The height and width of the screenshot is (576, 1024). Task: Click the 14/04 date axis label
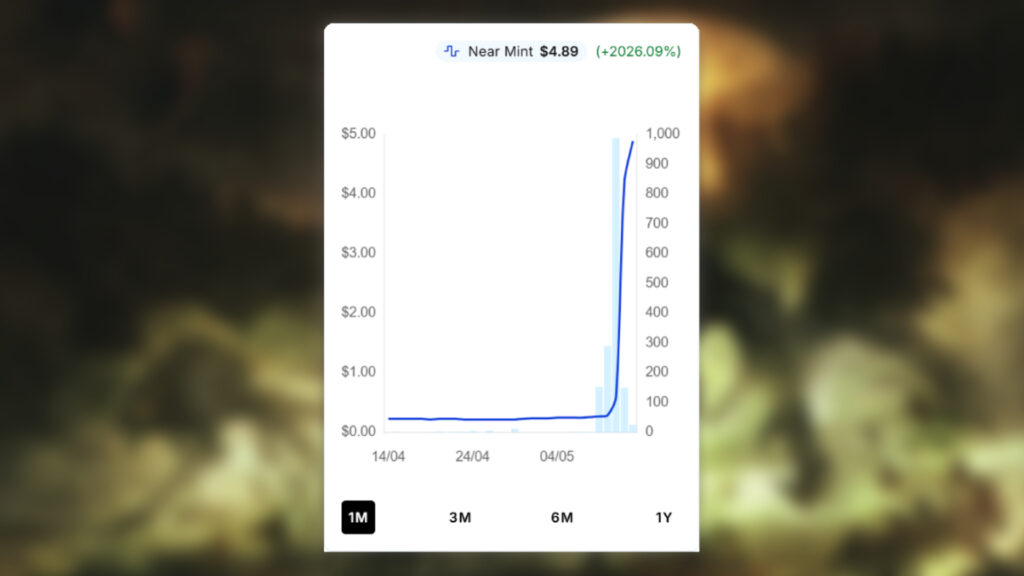tap(388, 456)
